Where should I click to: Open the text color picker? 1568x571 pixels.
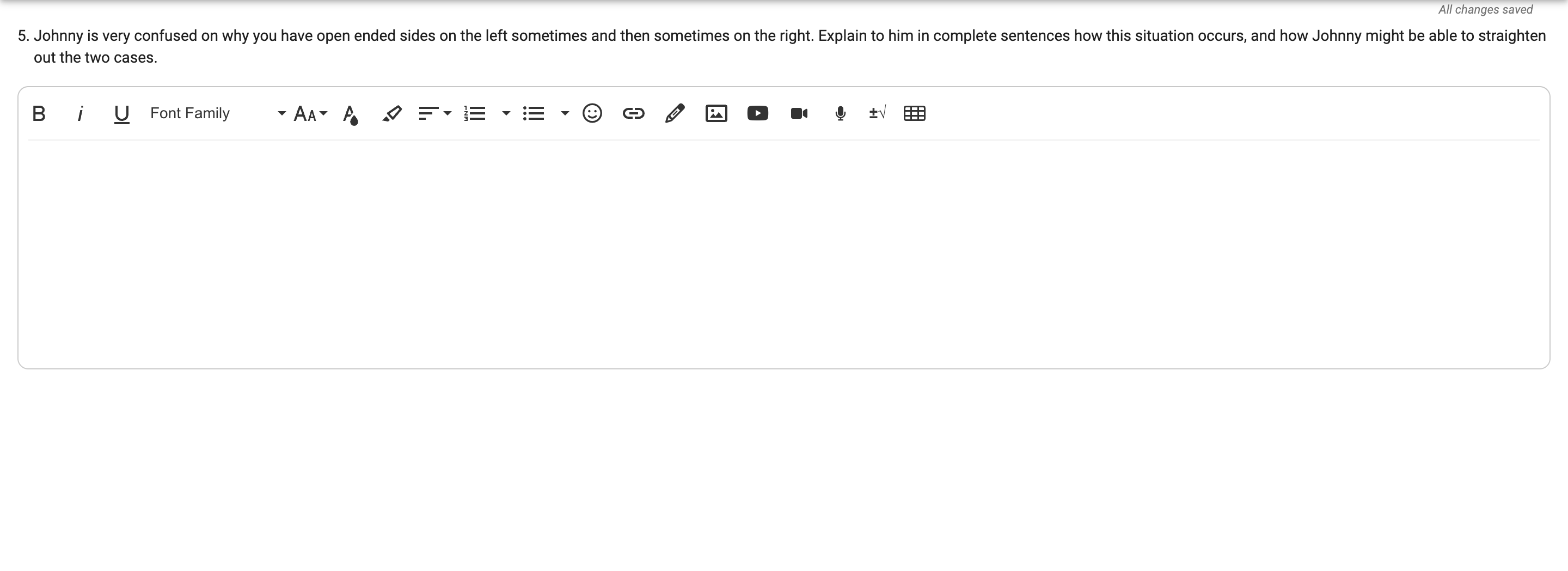click(351, 114)
